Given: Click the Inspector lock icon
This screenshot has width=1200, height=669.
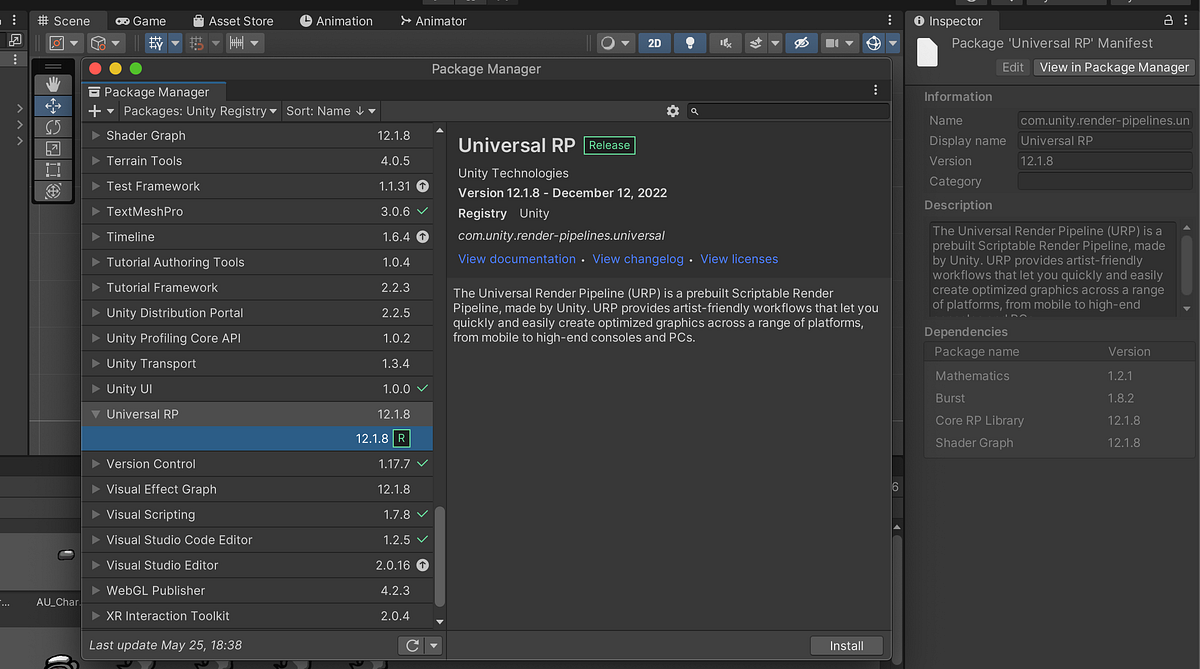Looking at the screenshot, I should (1168, 20).
